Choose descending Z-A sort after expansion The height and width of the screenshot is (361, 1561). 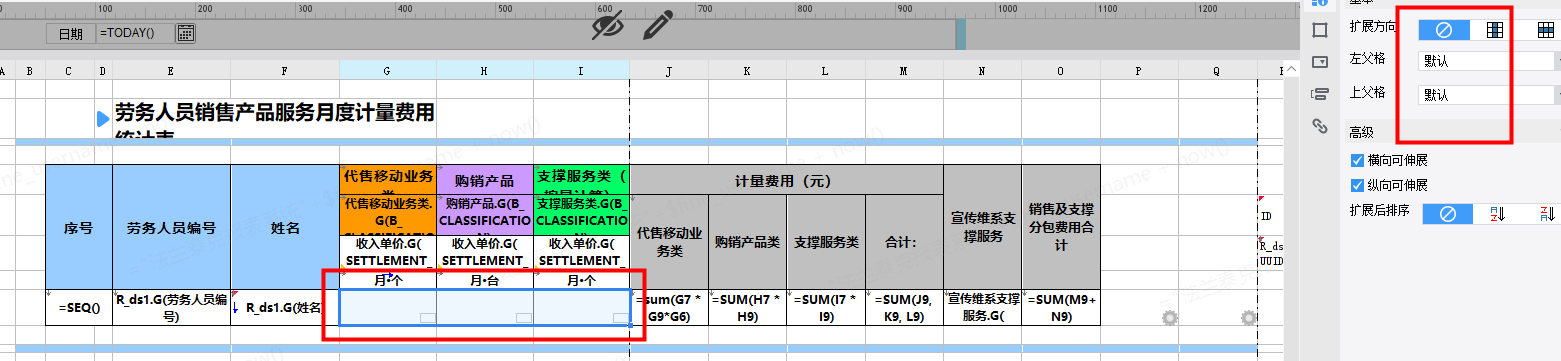tap(1546, 213)
